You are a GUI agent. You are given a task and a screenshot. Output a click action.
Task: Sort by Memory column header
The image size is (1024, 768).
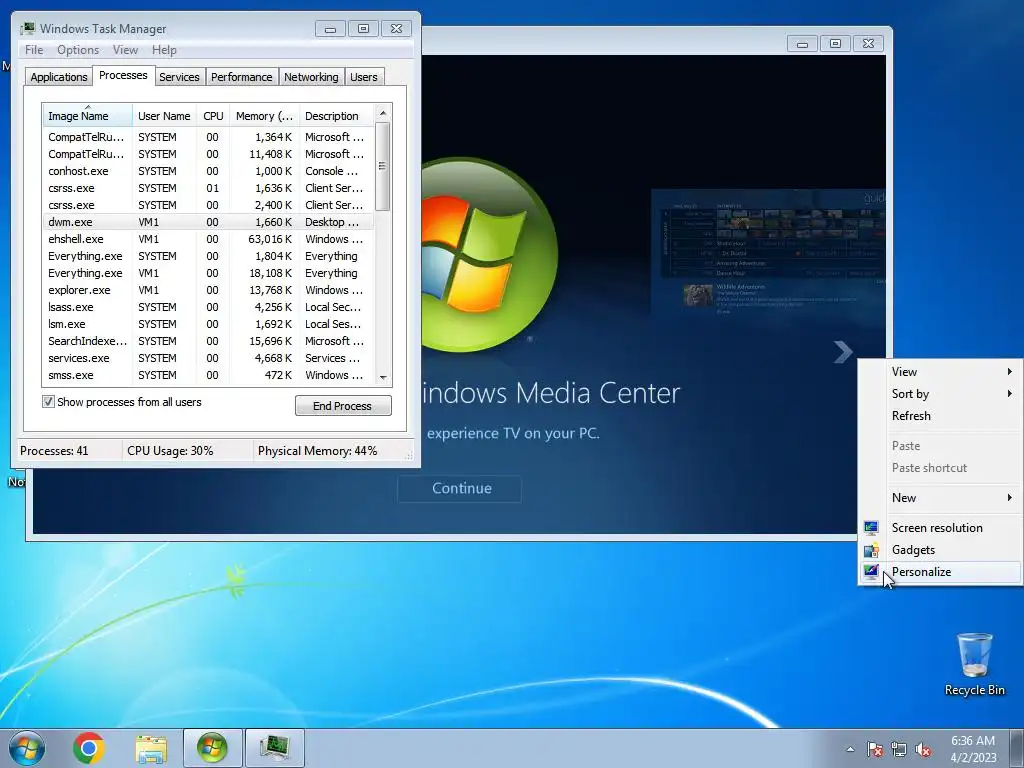pos(264,116)
